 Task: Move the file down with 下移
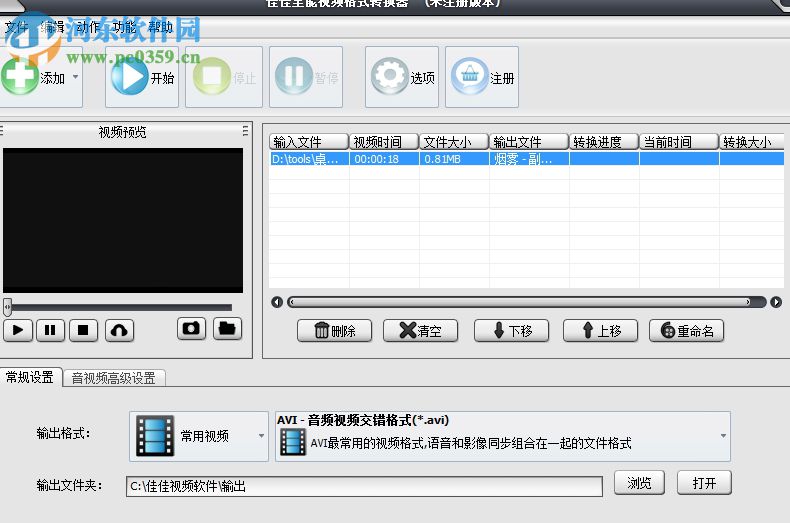pos(511,331)
